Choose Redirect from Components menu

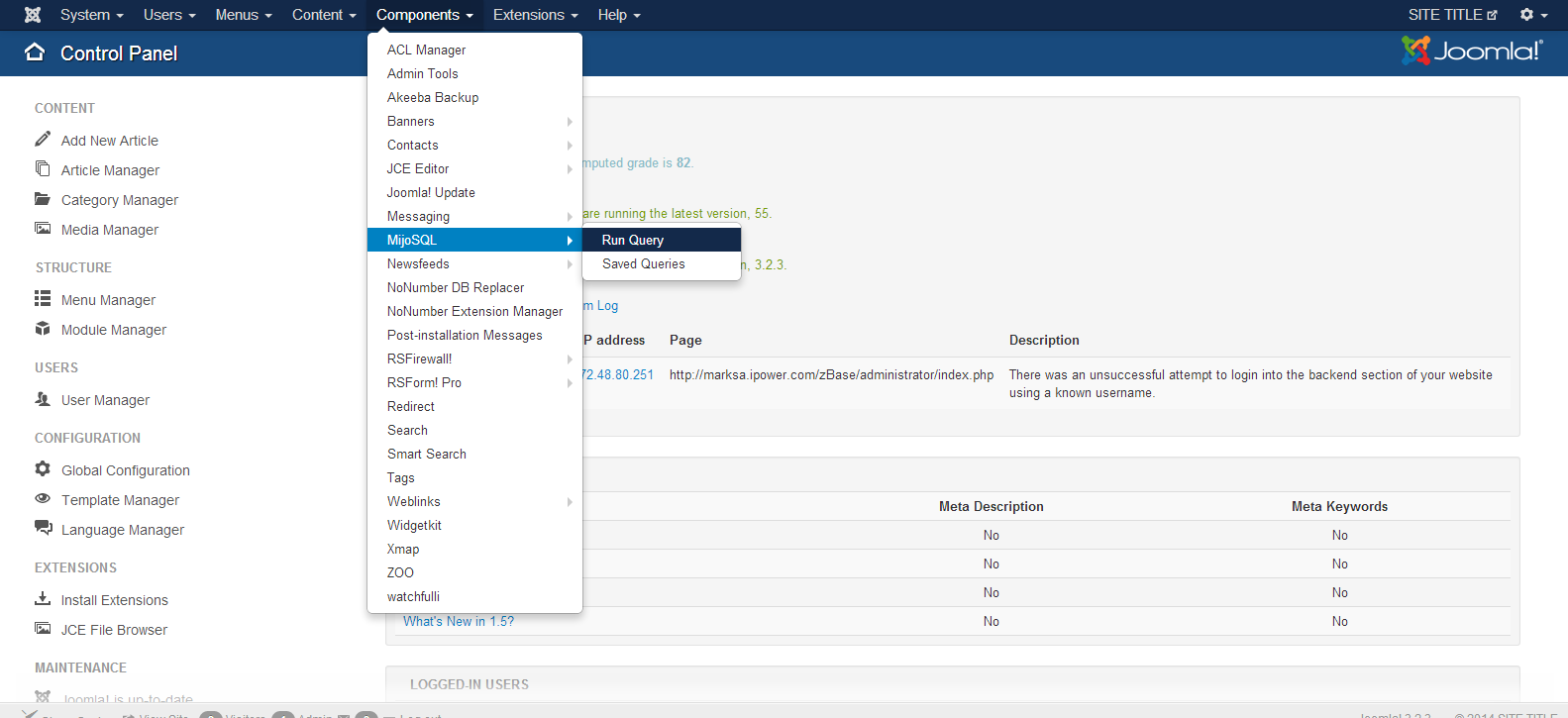coord(474,406)
